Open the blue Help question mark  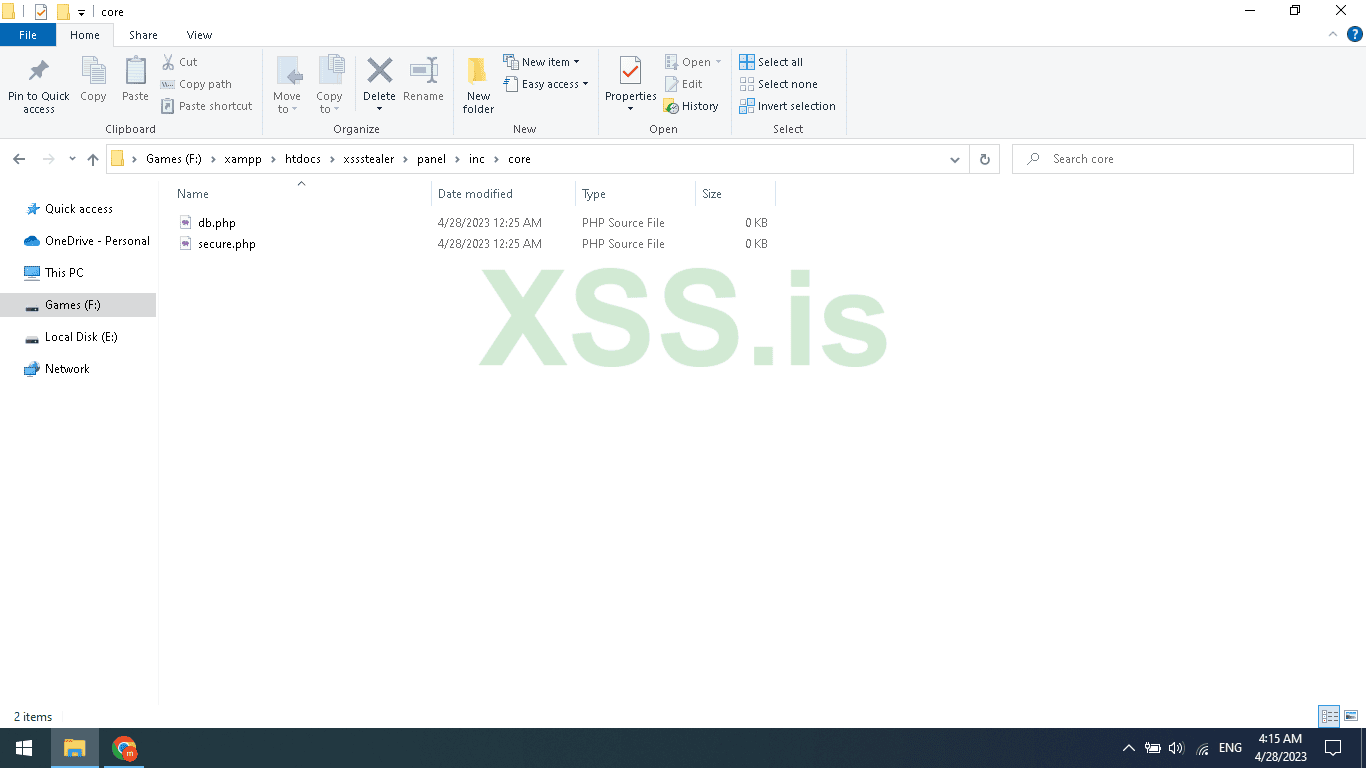[1355, 34]
